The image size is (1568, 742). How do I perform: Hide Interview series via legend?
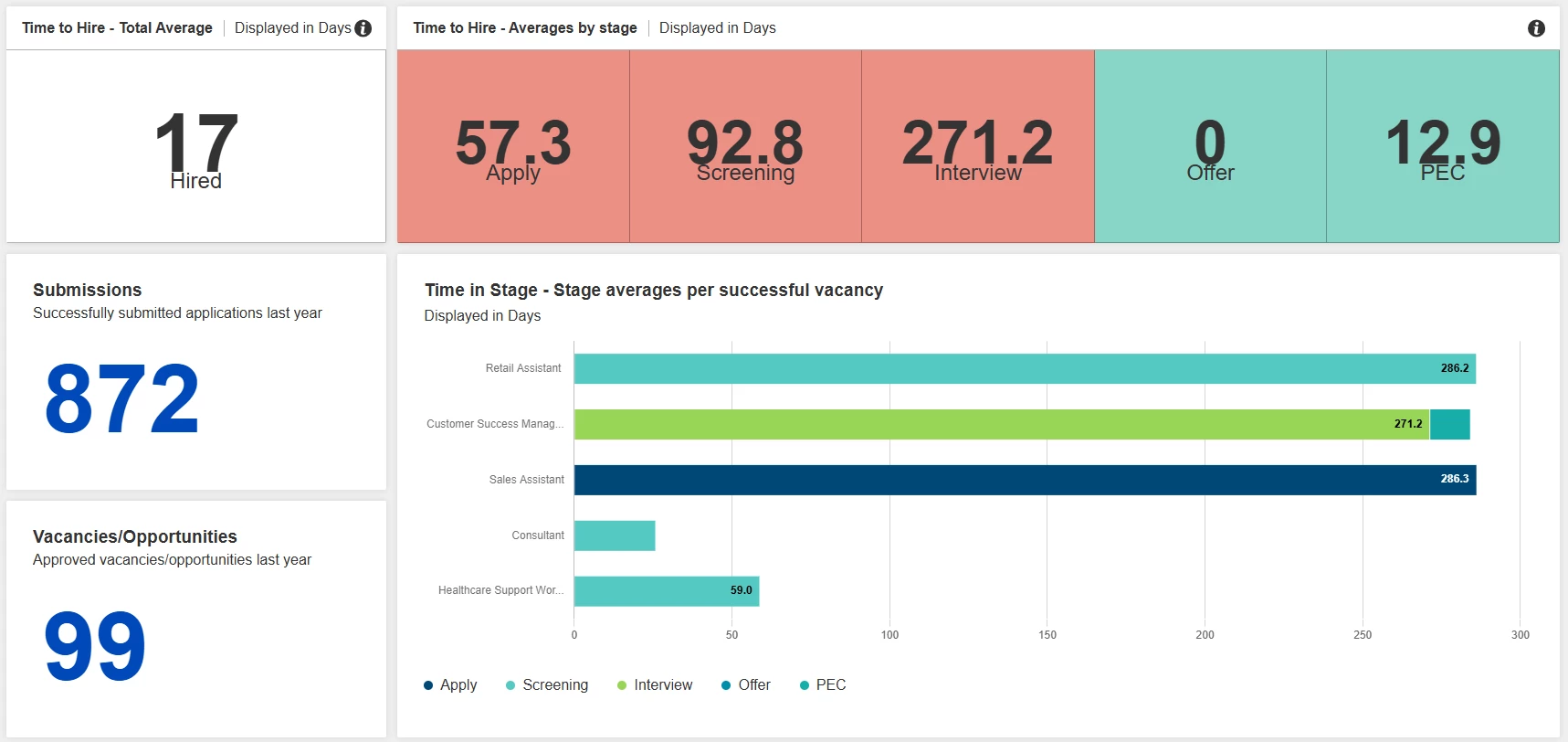655,685
